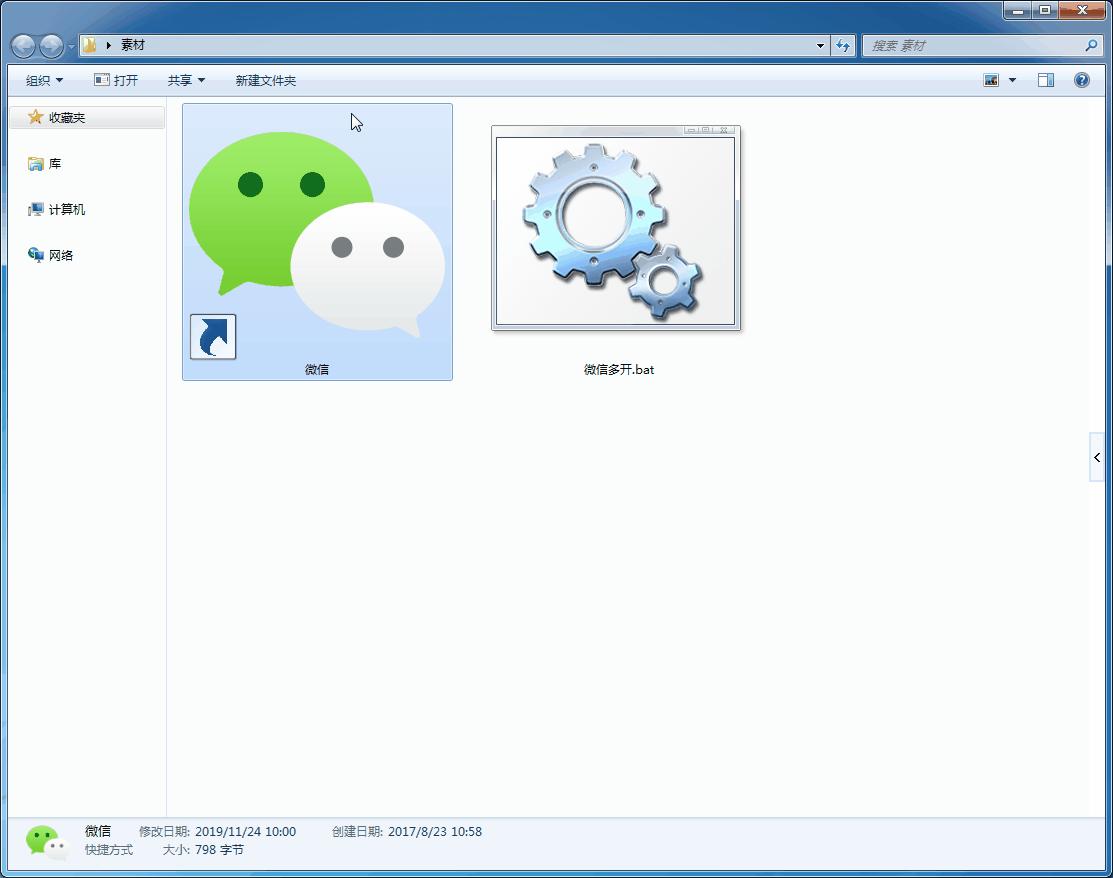Click the 新建文件夹 button
1113x878 pixels.
point(266,80)
